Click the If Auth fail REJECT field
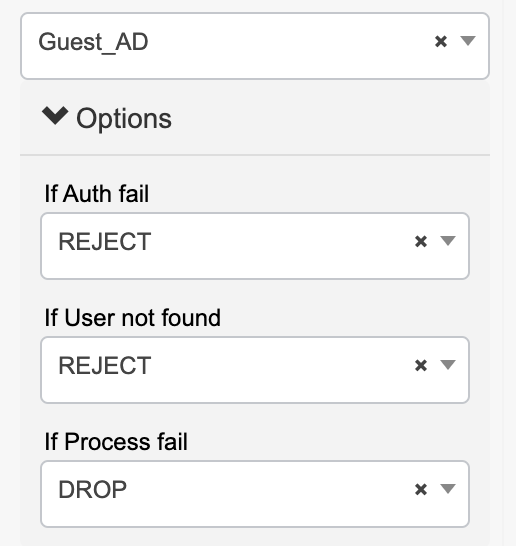The height and width of the screenshot is (546, 516). tap(255, 246)
